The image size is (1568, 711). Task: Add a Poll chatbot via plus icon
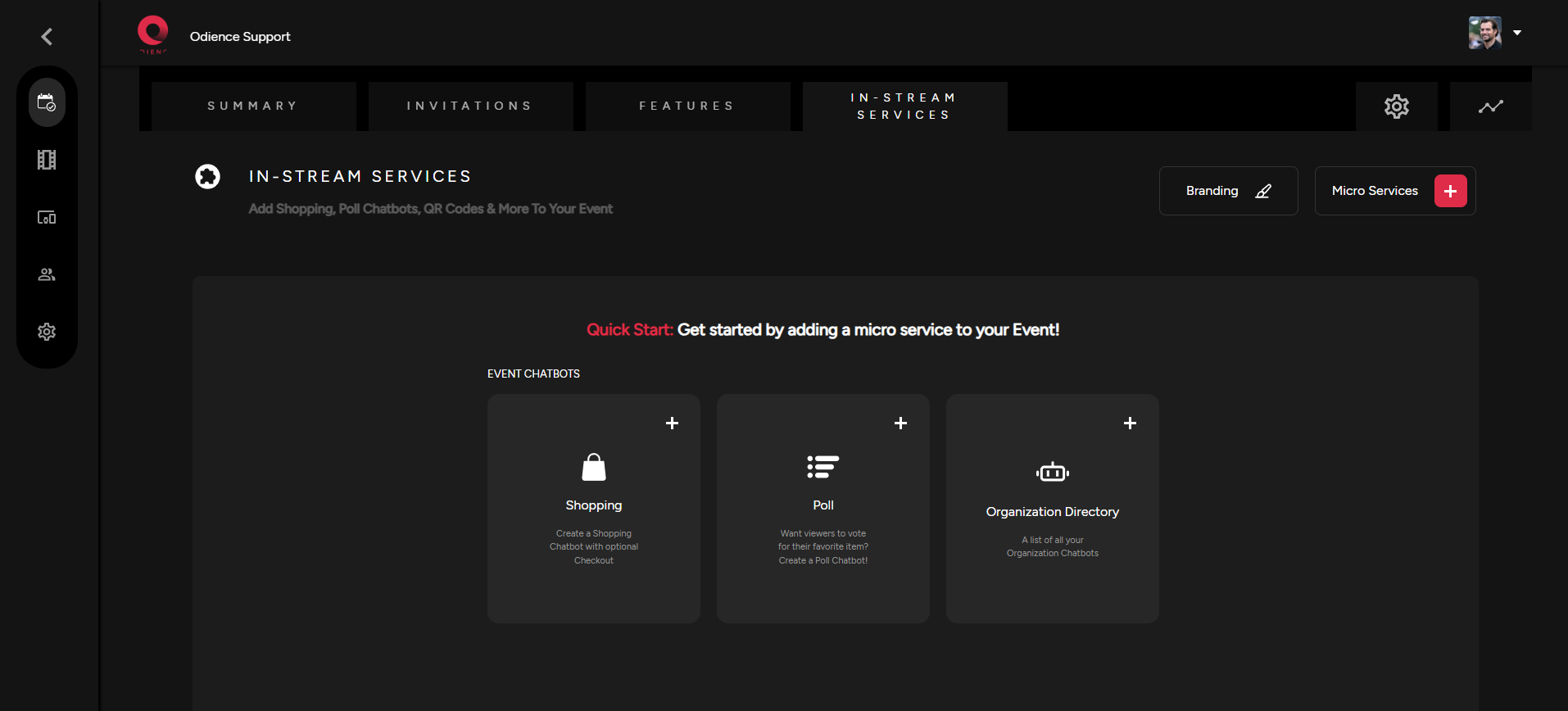[900, 423]
